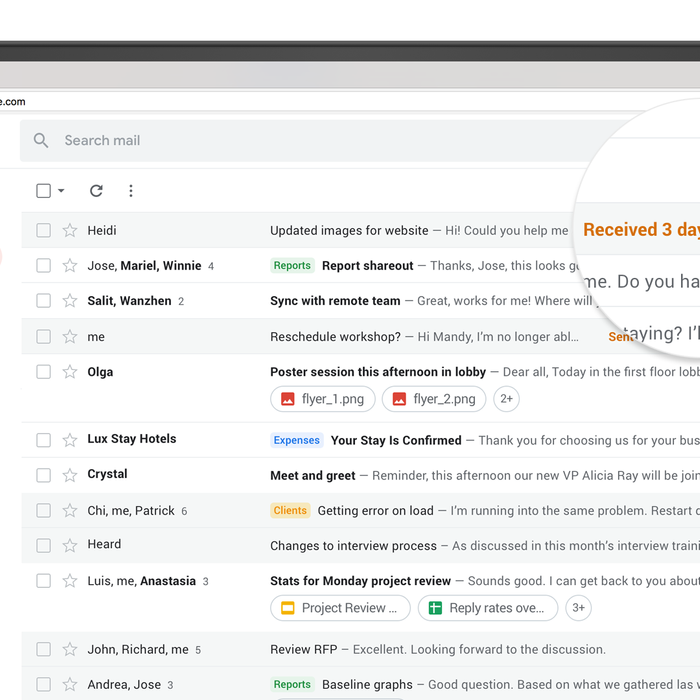Screen dimensions: 700x700
Task: Open the Changes to interview process email
Action: click(353, 546)
